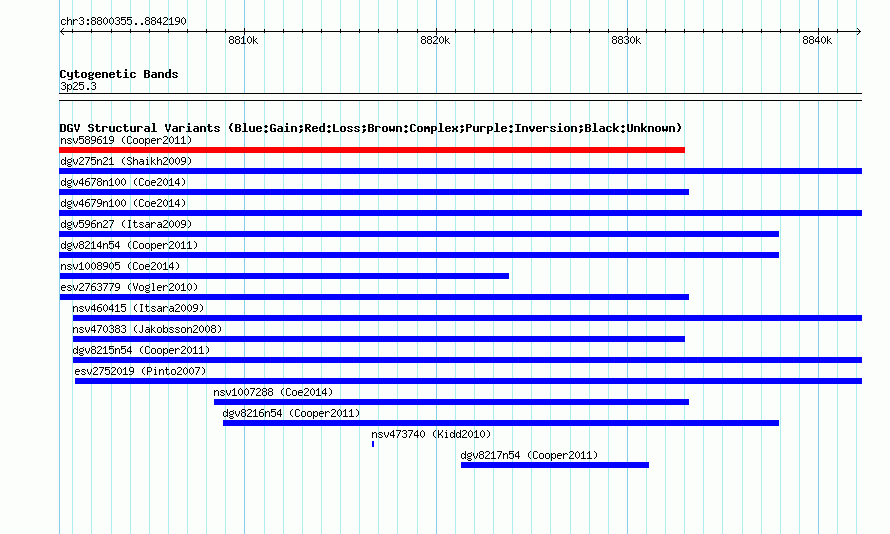
Task: Click the nsv1007288 blue variant bar
Action: coord(451,402)
